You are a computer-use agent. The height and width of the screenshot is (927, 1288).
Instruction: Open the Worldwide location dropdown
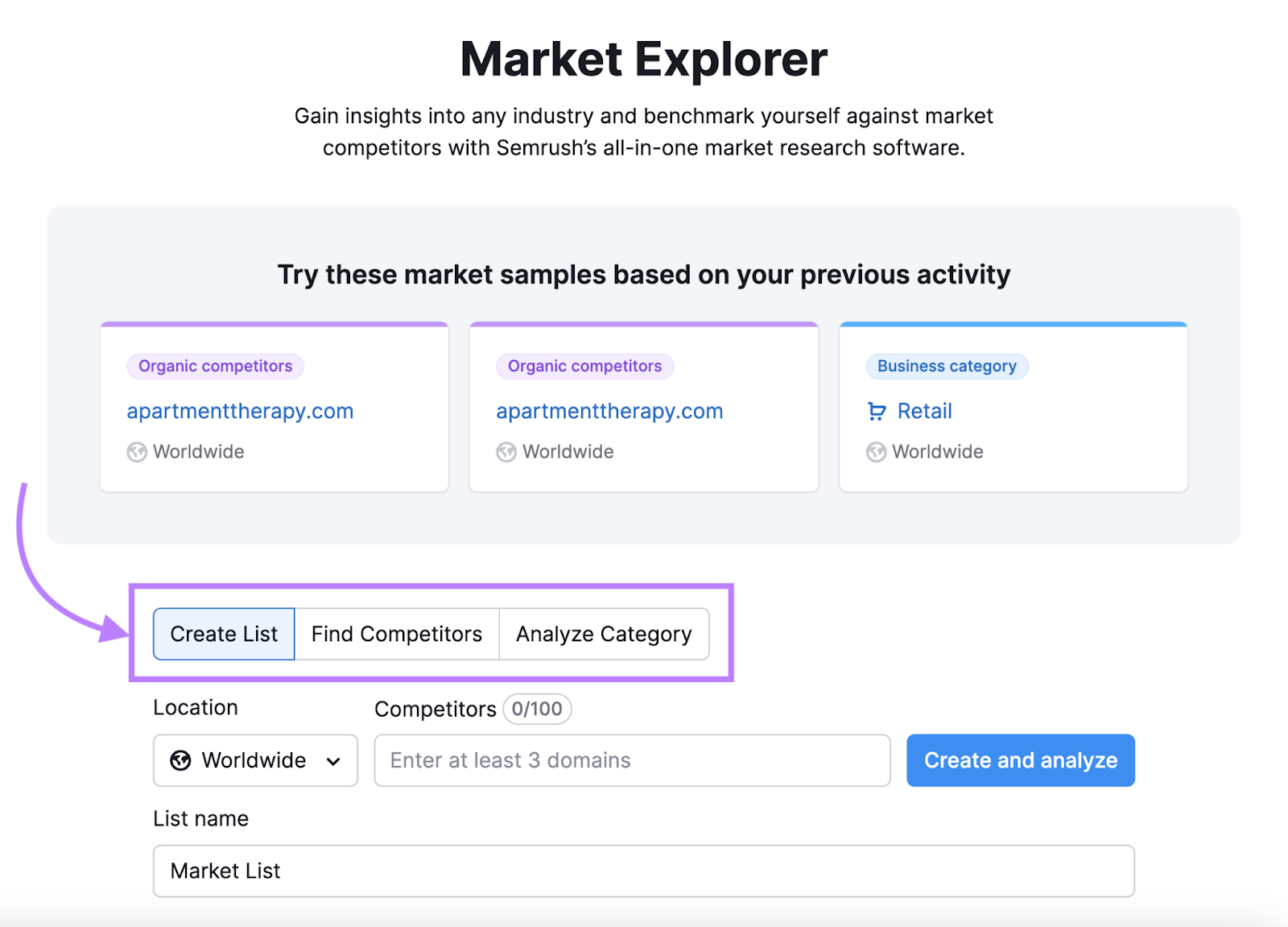coord(255,760)
